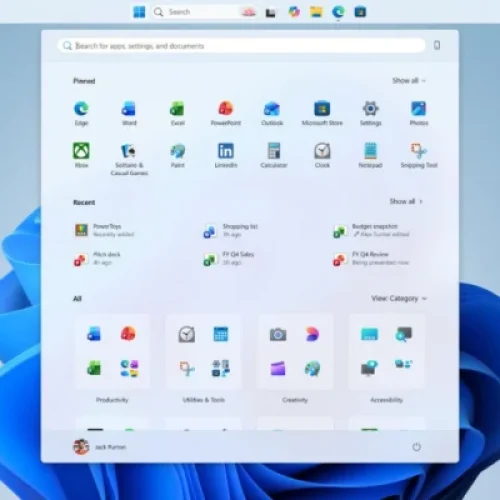Open Budget snapshot recent file
Image resolution: width=500 pixels, height=500 pixels.
pyautogui.click(x=371, y=230)
